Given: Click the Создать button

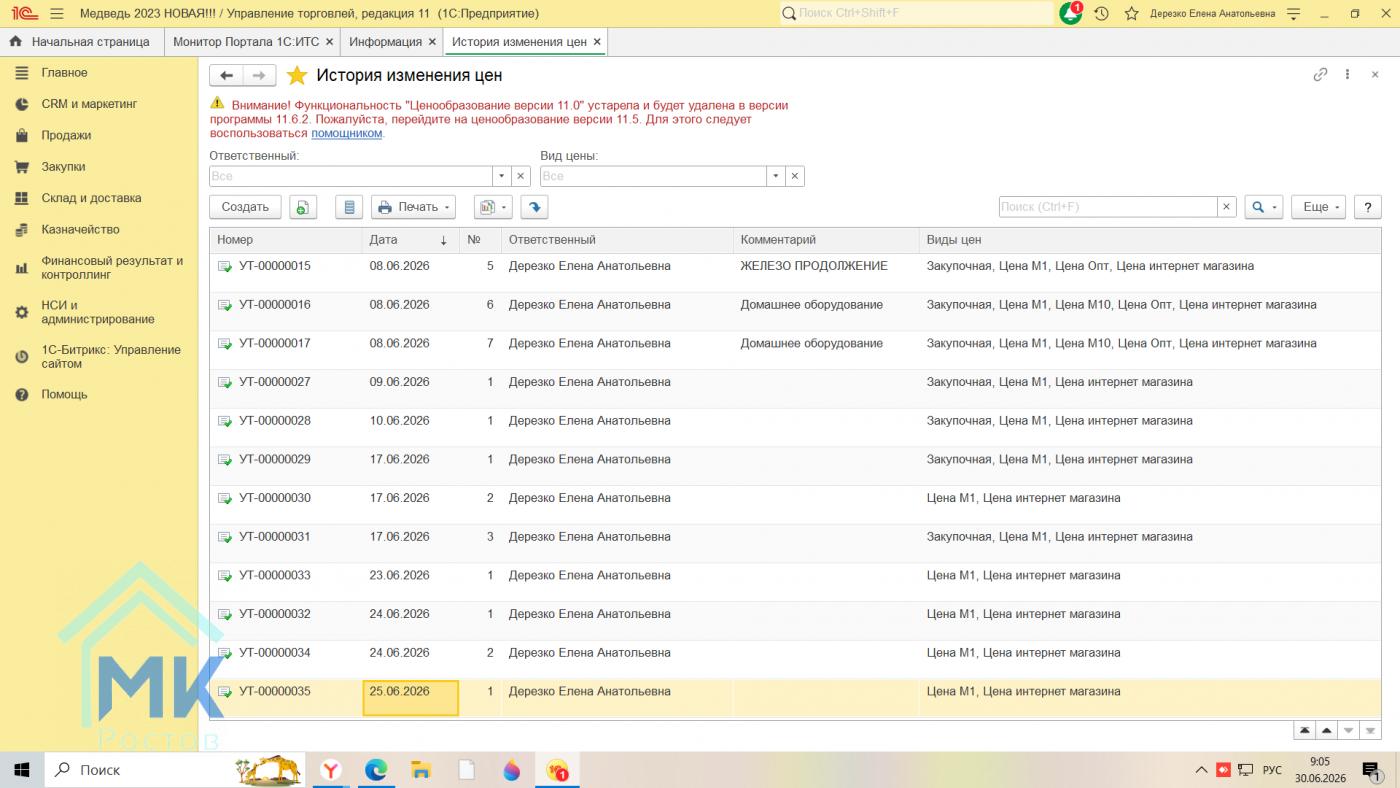Looking at the screenshot, I should [245, 207].
